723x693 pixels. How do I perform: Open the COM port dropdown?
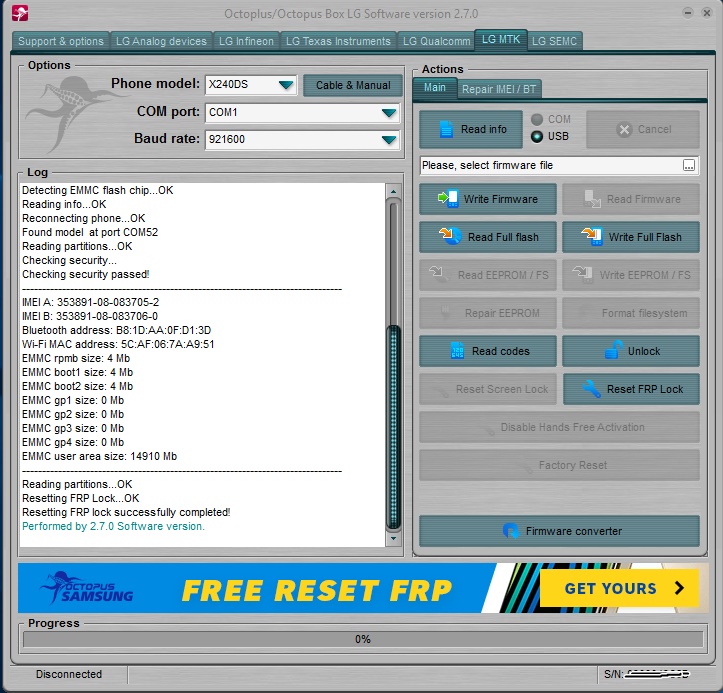[x=389, y=113]
